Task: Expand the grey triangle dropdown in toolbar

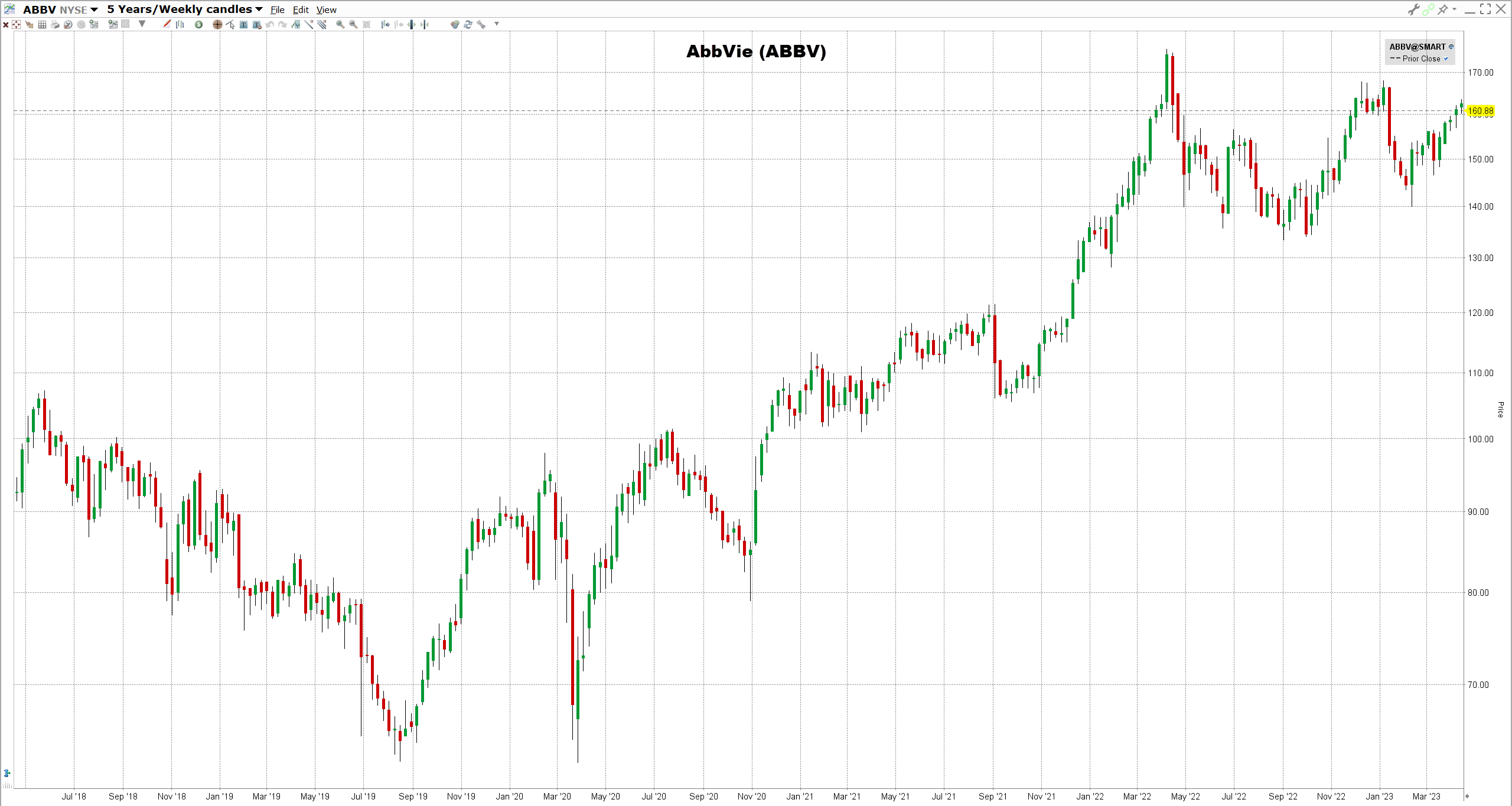Action: (142, 24)
